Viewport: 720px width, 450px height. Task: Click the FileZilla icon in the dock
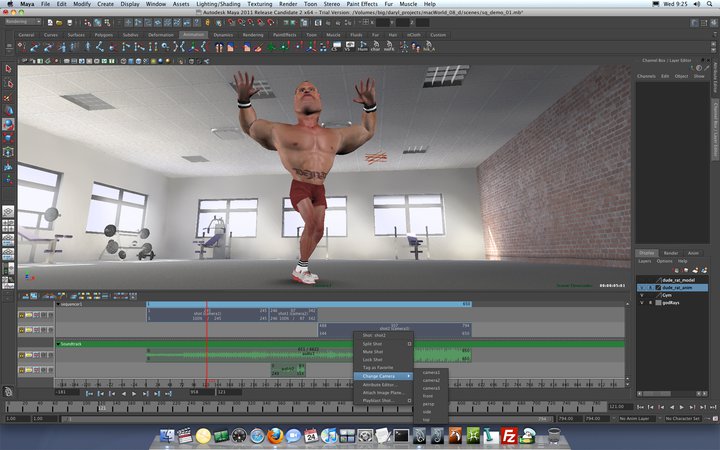pos(509,435)
